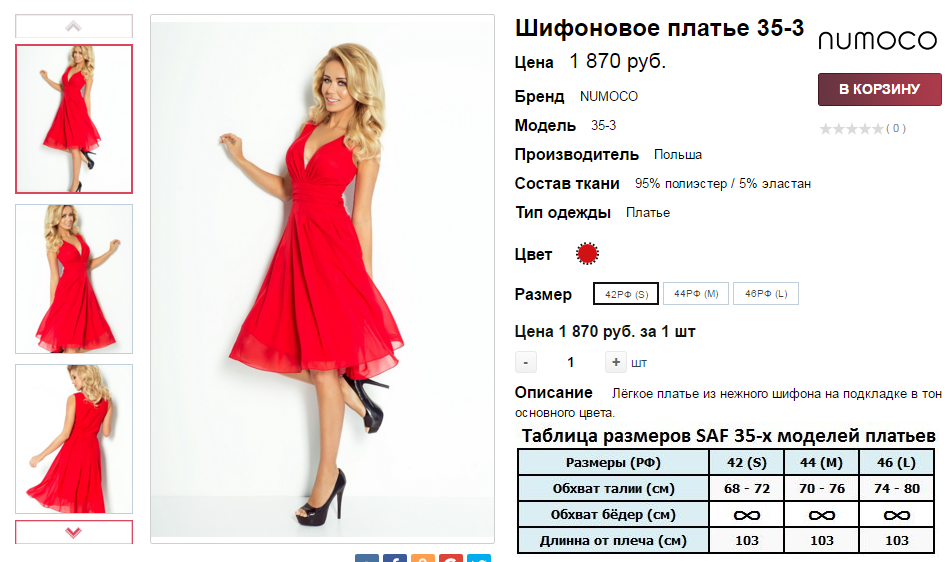Show previous thumbnails with up chevron
945x562 pixels.
pos(74,26)
